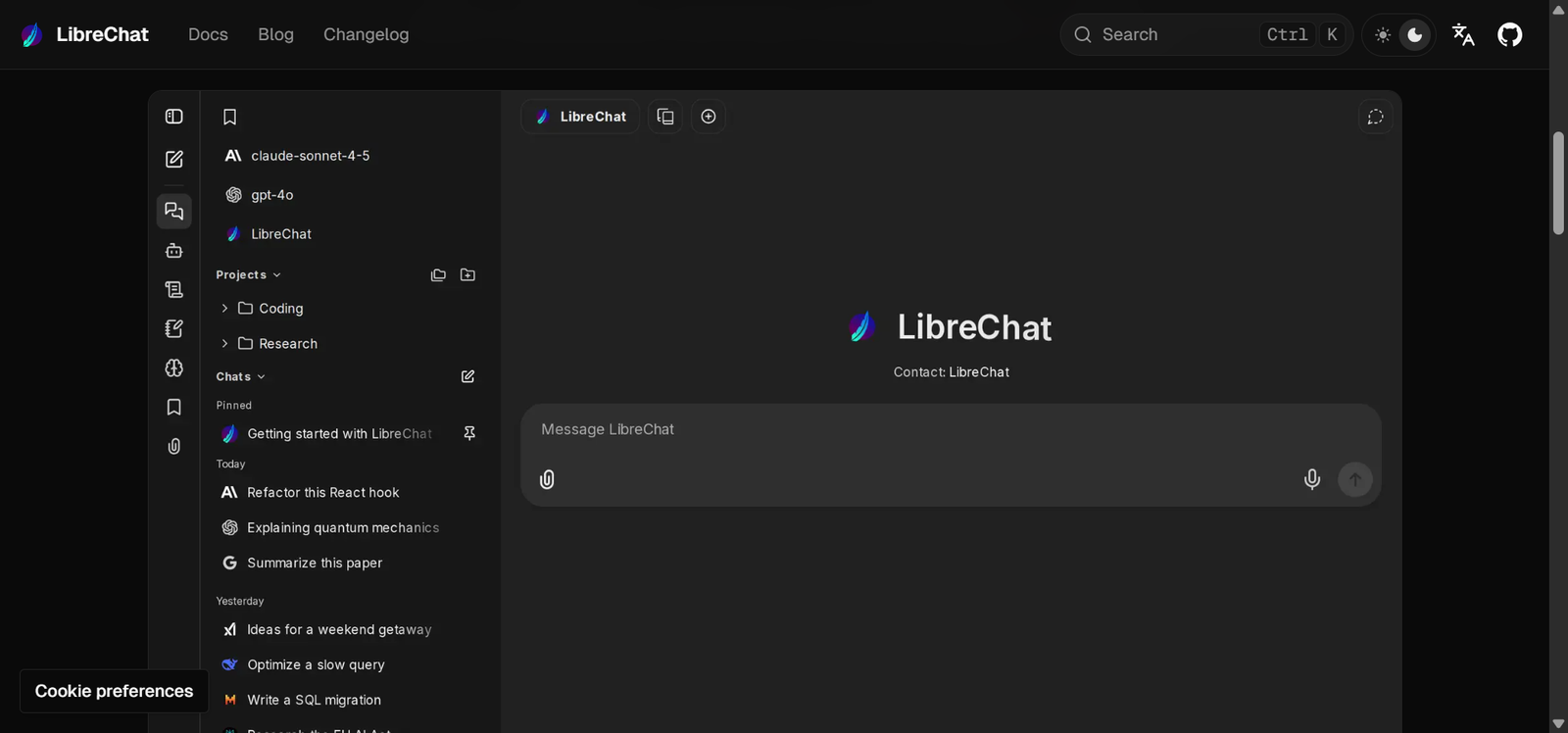
Task: Open the Refactor this React hook chat
Action: point(350,493)
